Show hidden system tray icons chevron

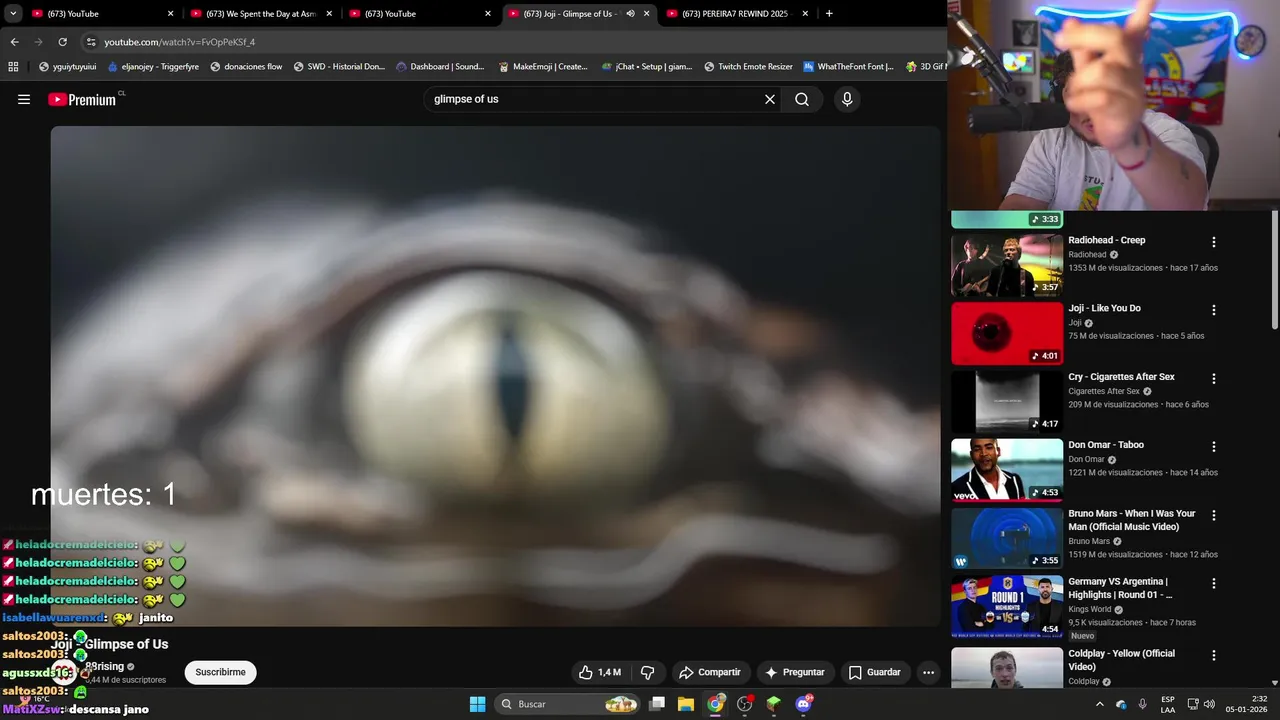[1100, 704]
